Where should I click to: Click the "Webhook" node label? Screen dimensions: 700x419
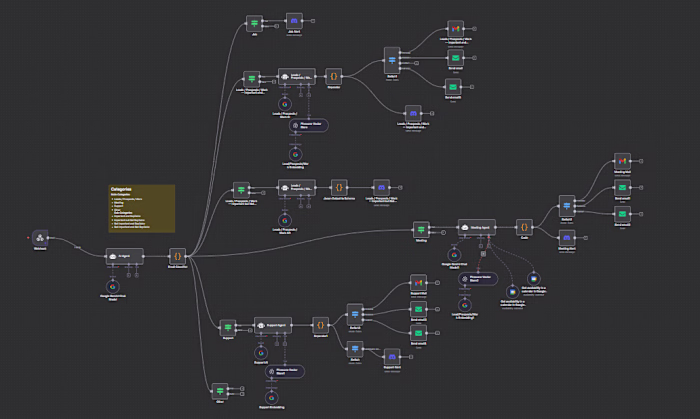(x=40, y=249)
